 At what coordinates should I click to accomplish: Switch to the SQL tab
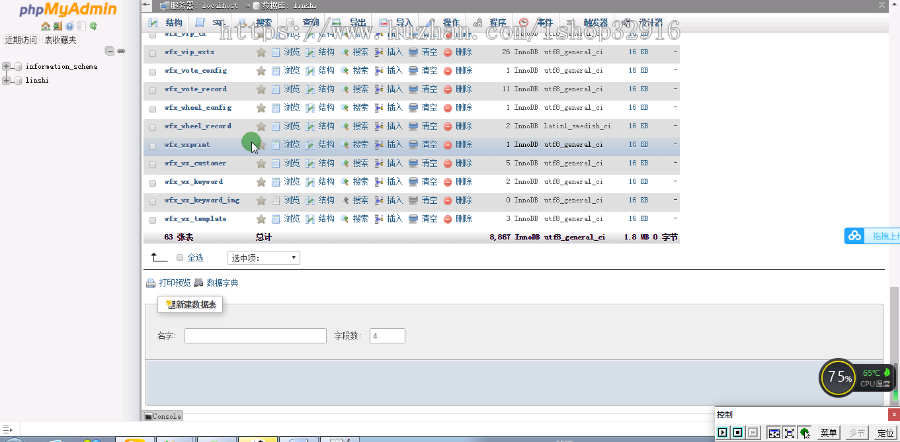click(x=216, y=21)
